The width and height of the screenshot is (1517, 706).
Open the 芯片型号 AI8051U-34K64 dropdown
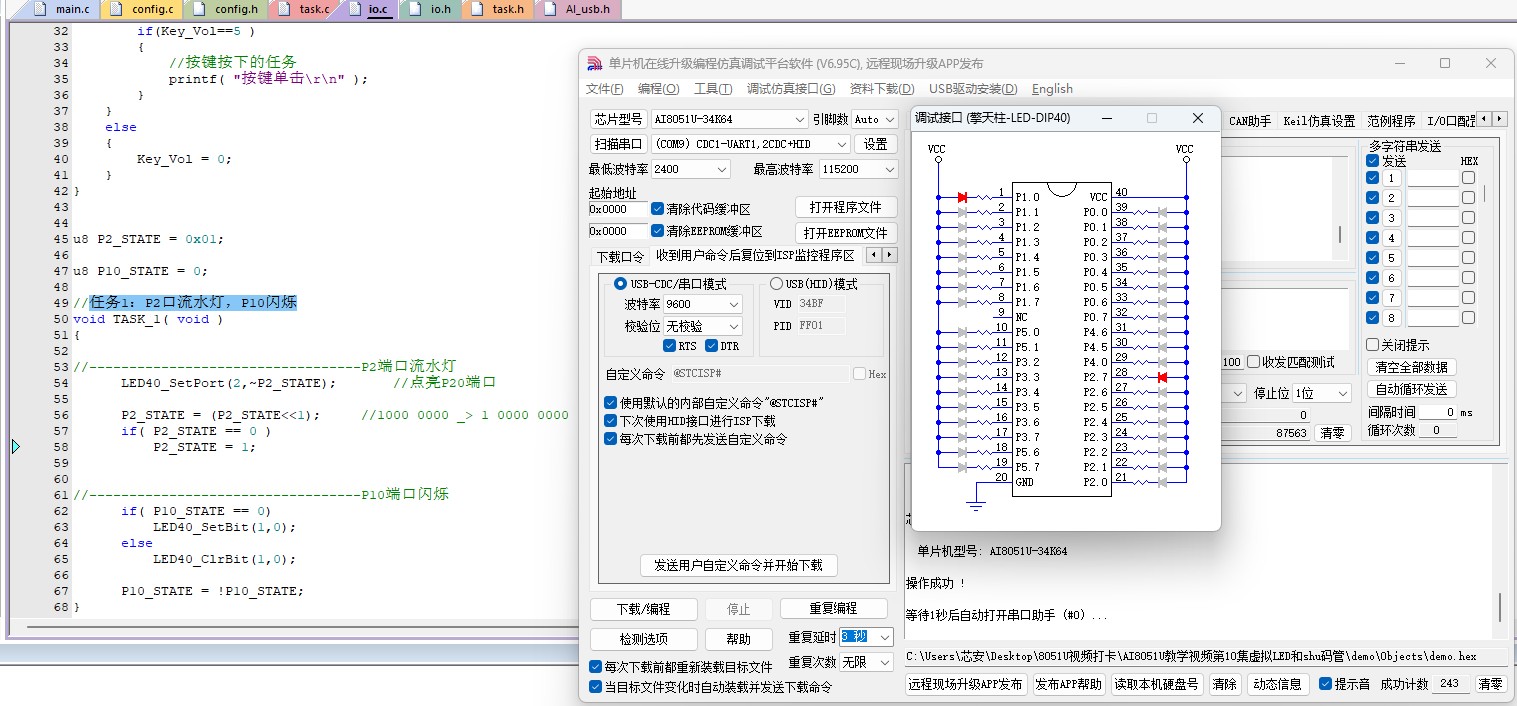[x=729, y=119]
